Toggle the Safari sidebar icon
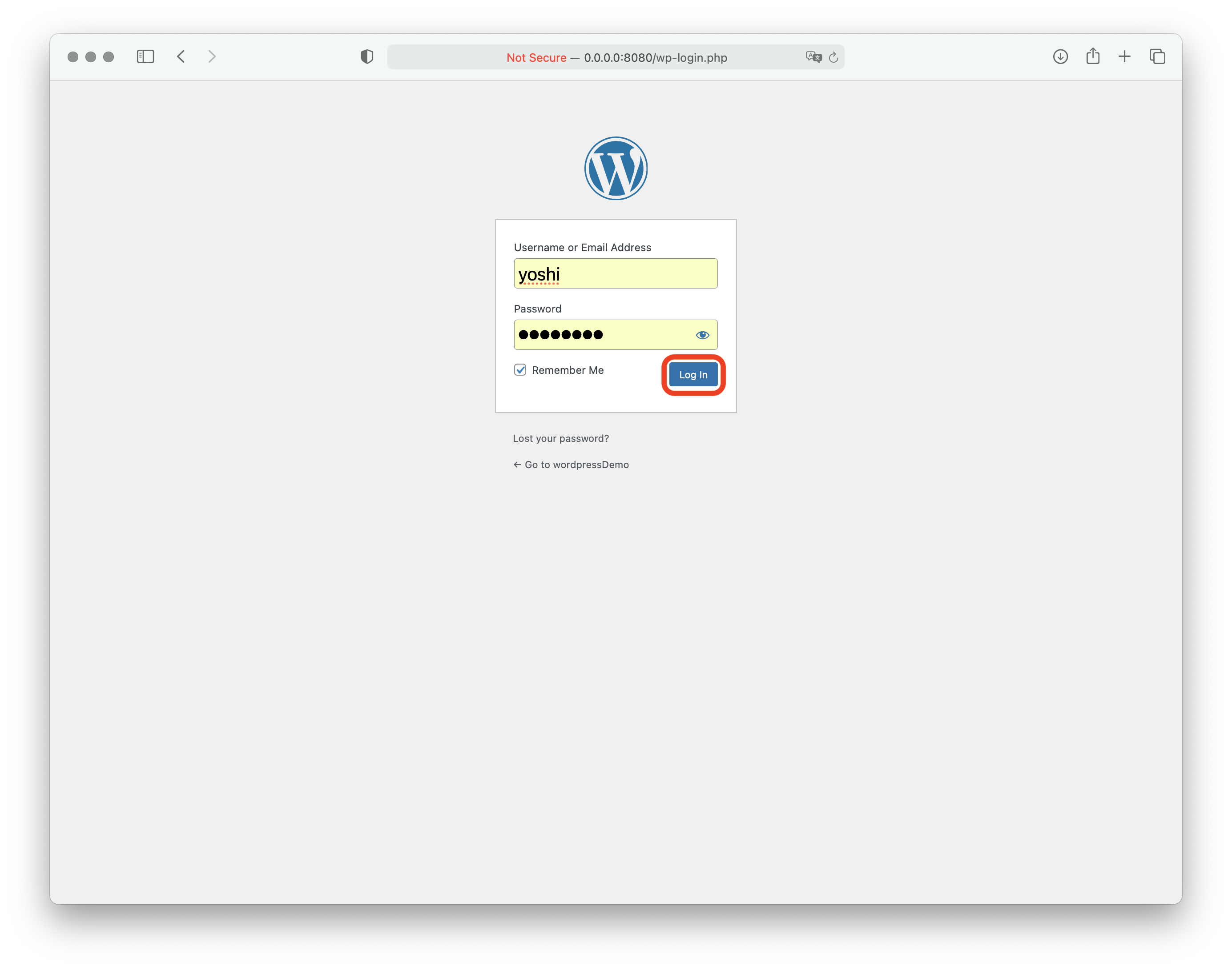 click(145, 57)
